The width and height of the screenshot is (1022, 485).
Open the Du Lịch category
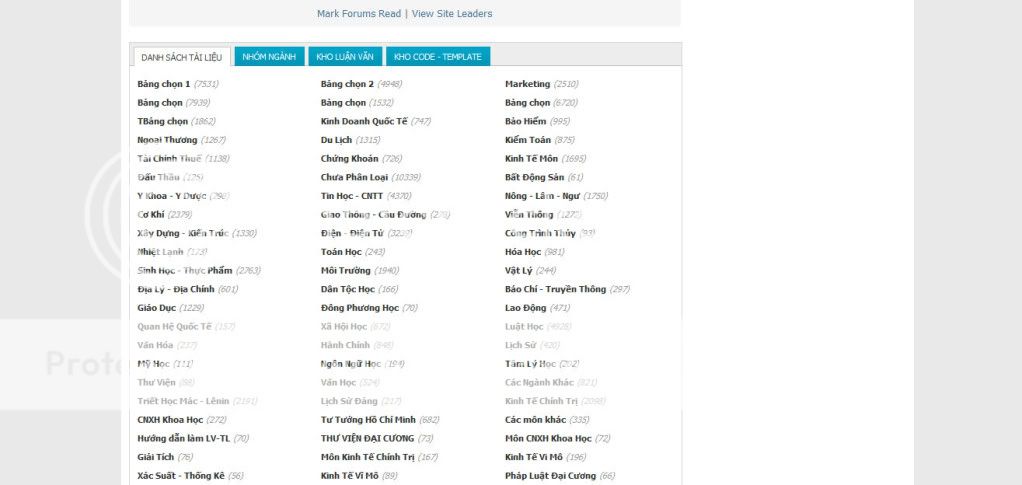pyautogui.click(x=336, y=140)
